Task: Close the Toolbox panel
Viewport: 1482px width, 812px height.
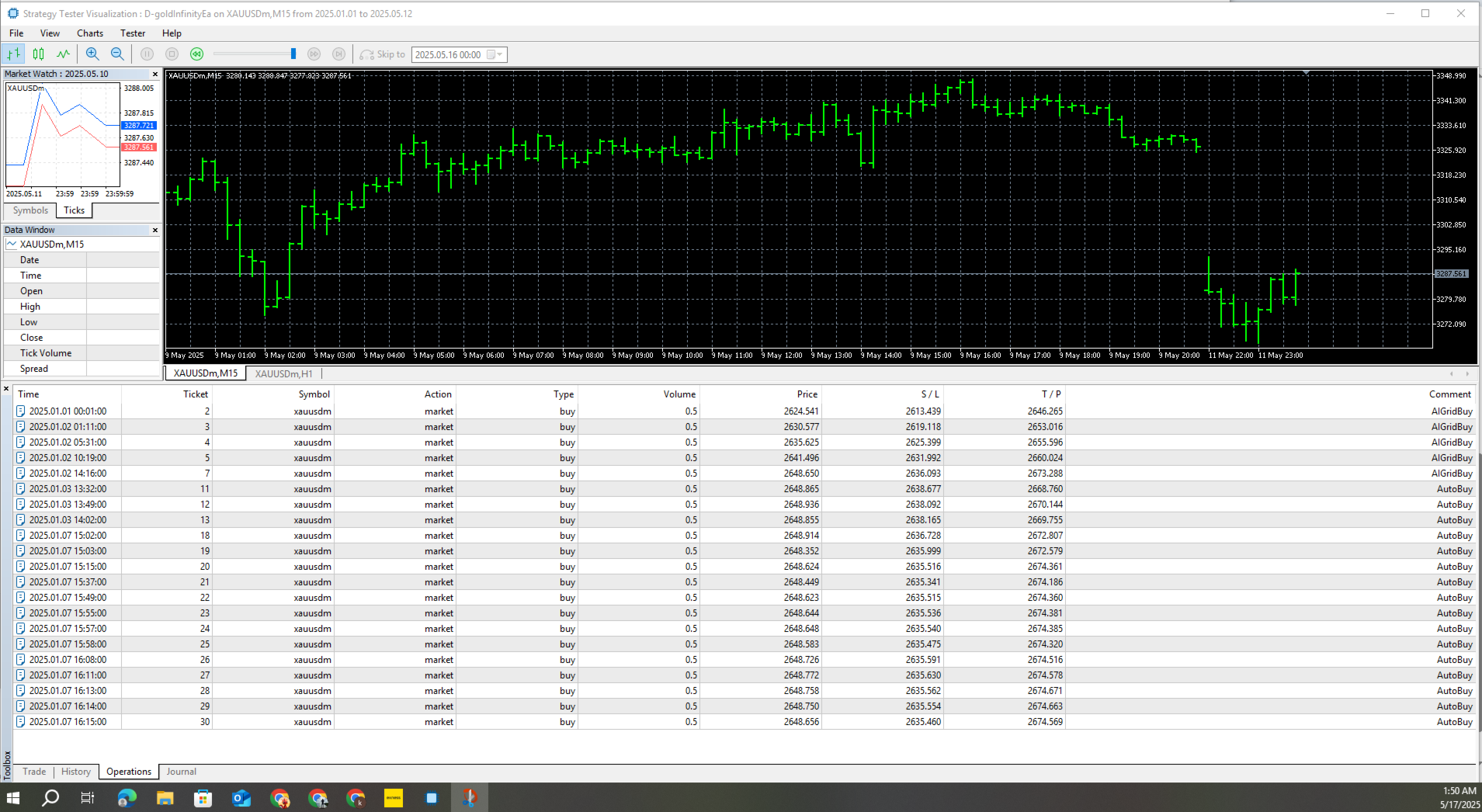Action: 6,389
